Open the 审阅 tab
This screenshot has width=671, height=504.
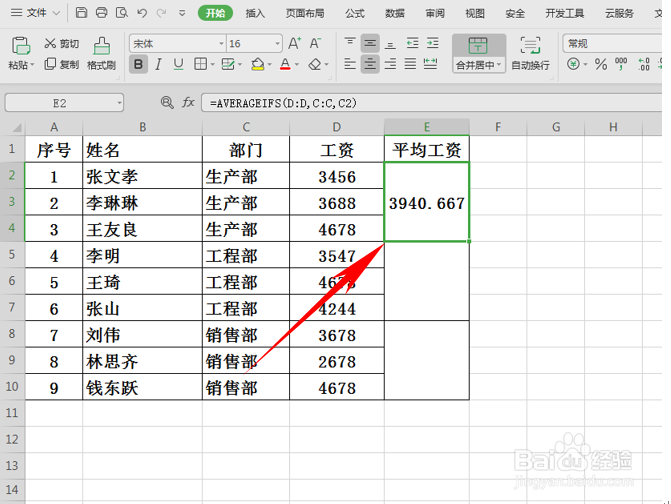coord(435,13)
